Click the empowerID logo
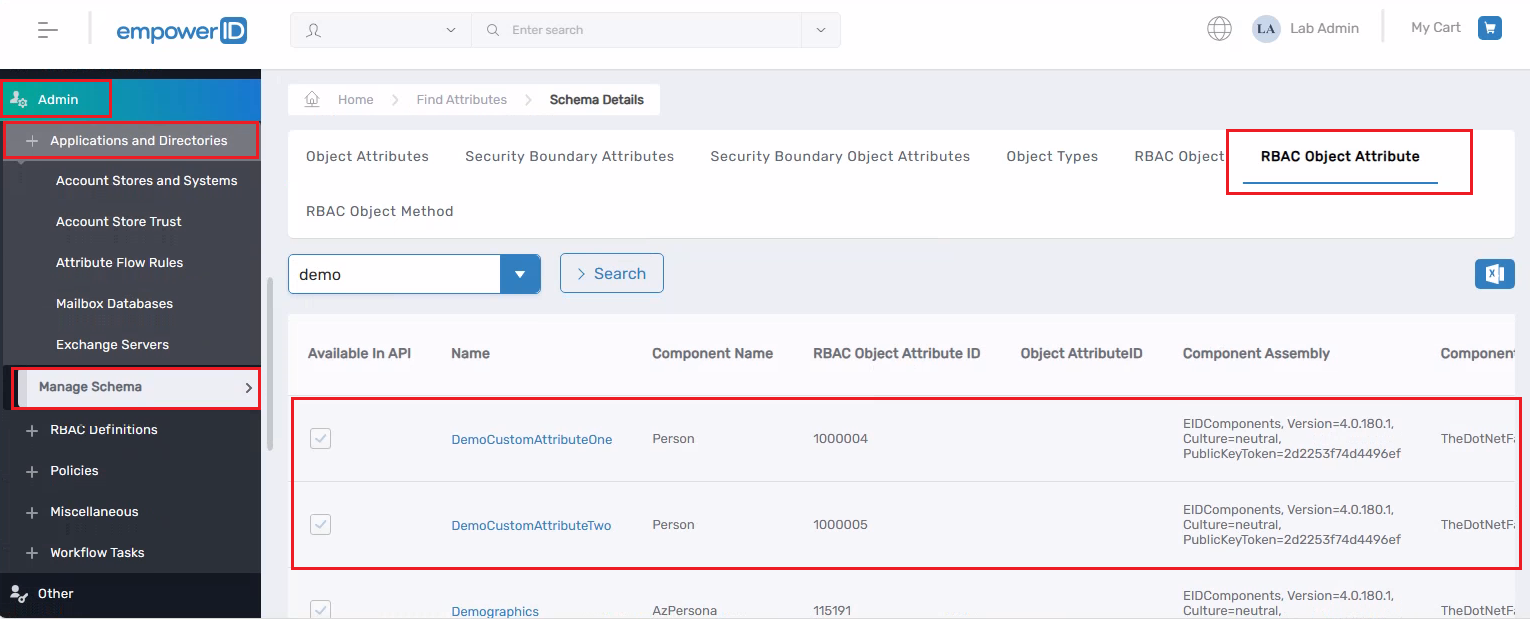Image resolution: width=1530 pixels, height=622 pixels. tap(182, 30)
